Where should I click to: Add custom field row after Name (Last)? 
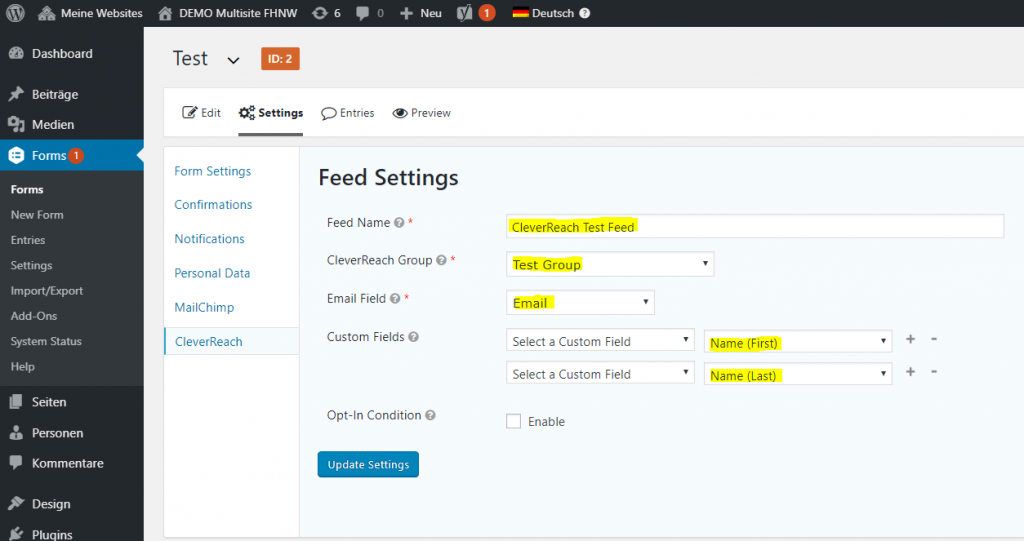[x=910, y=372]
